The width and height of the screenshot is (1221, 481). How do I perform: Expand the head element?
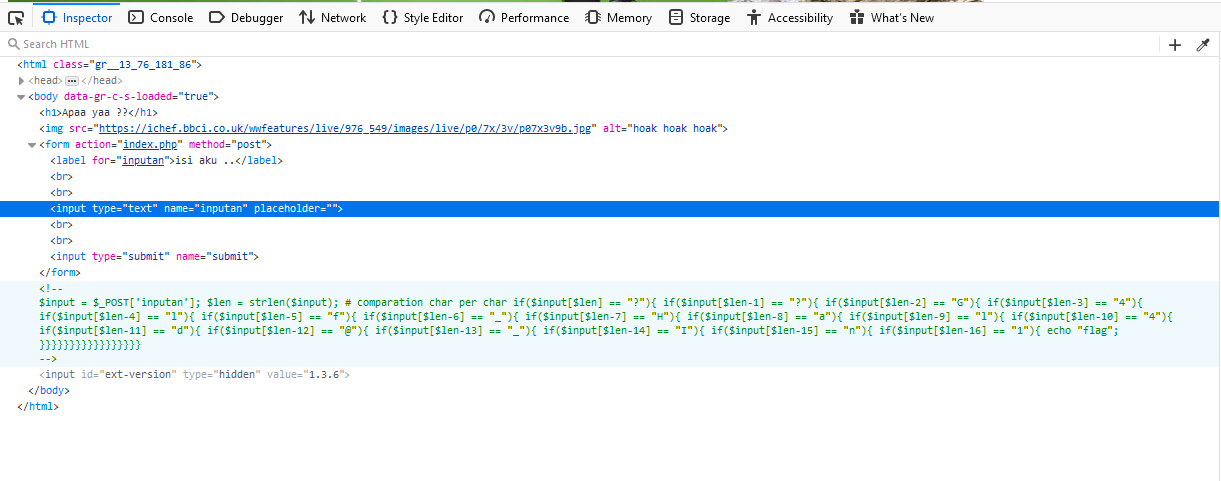click(x=22, y=80)
